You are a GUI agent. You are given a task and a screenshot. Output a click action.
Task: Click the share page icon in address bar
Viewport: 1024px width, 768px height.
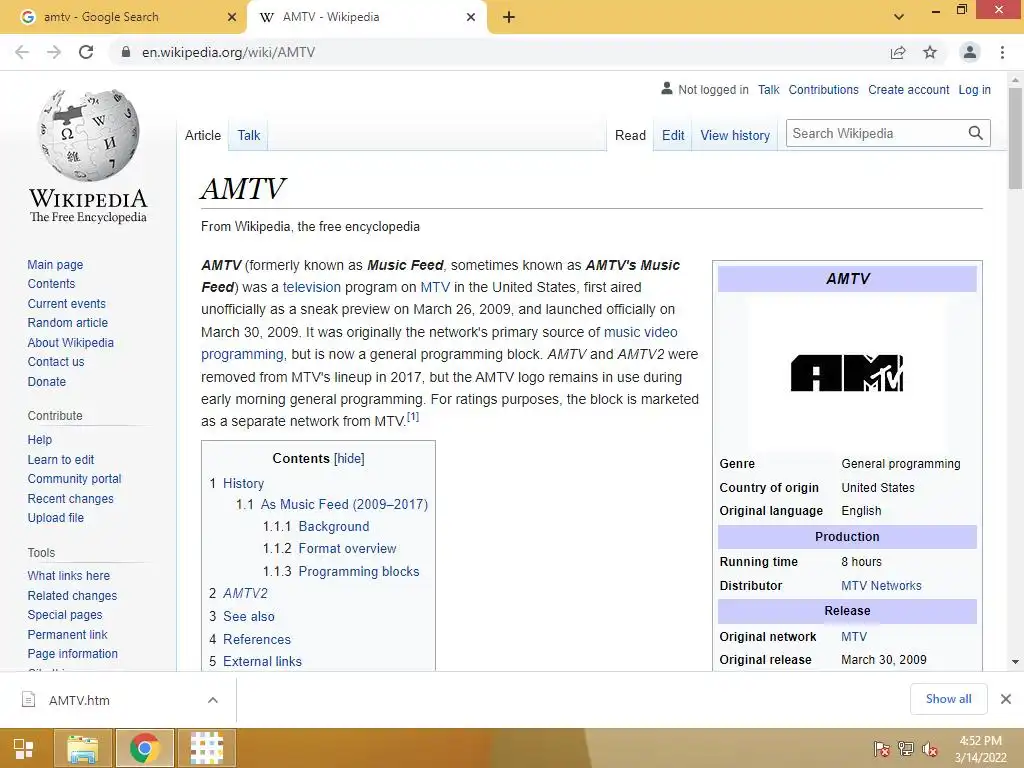(898, 52)
